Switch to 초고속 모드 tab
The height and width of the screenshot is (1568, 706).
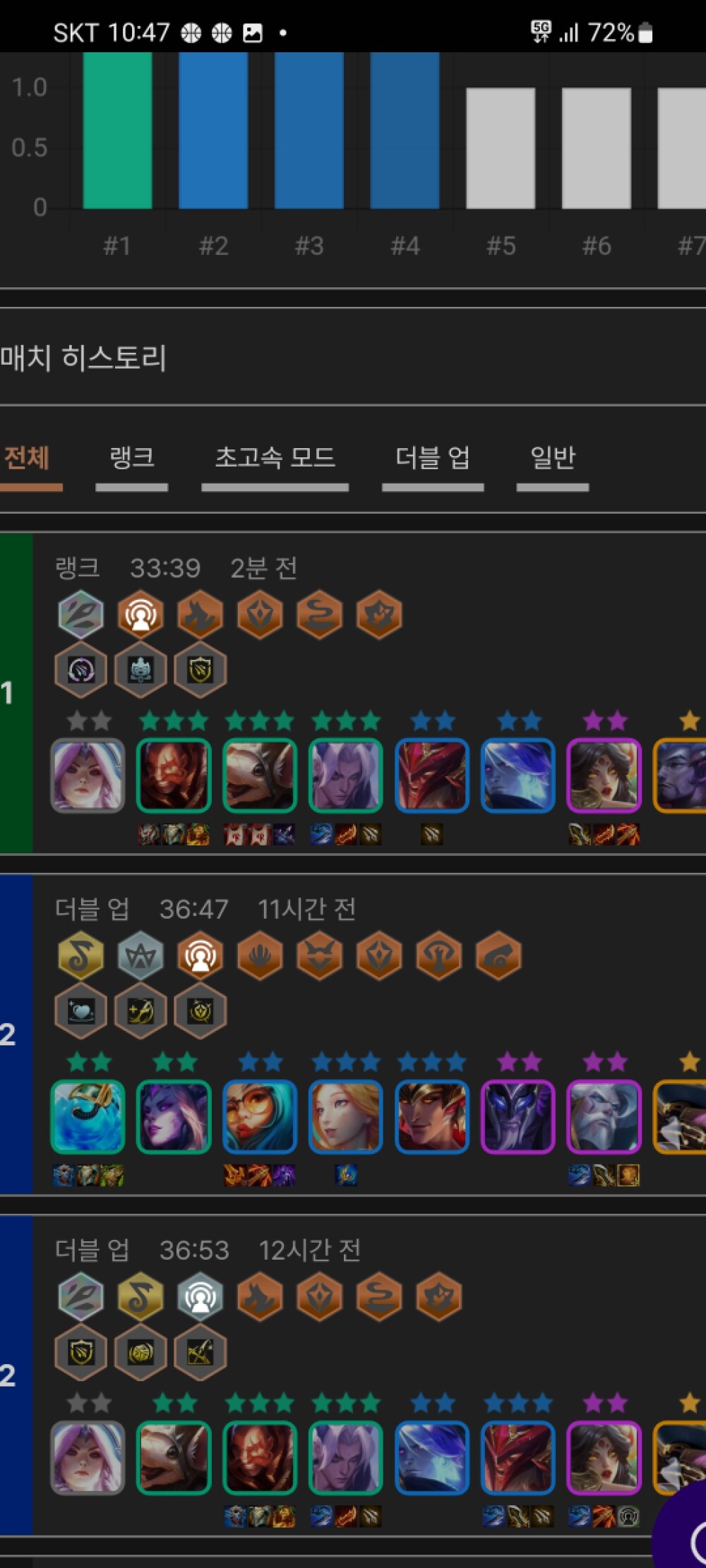pos(275,465)
